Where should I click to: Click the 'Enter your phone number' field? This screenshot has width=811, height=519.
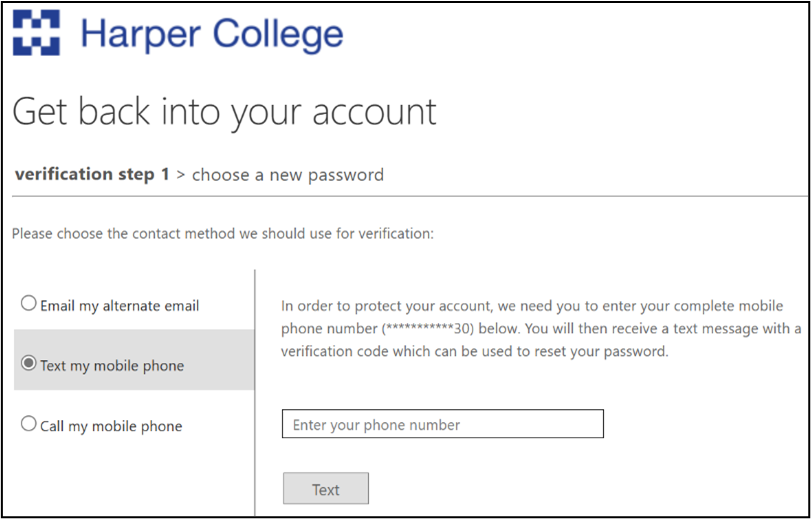click(x=443, y=425)
